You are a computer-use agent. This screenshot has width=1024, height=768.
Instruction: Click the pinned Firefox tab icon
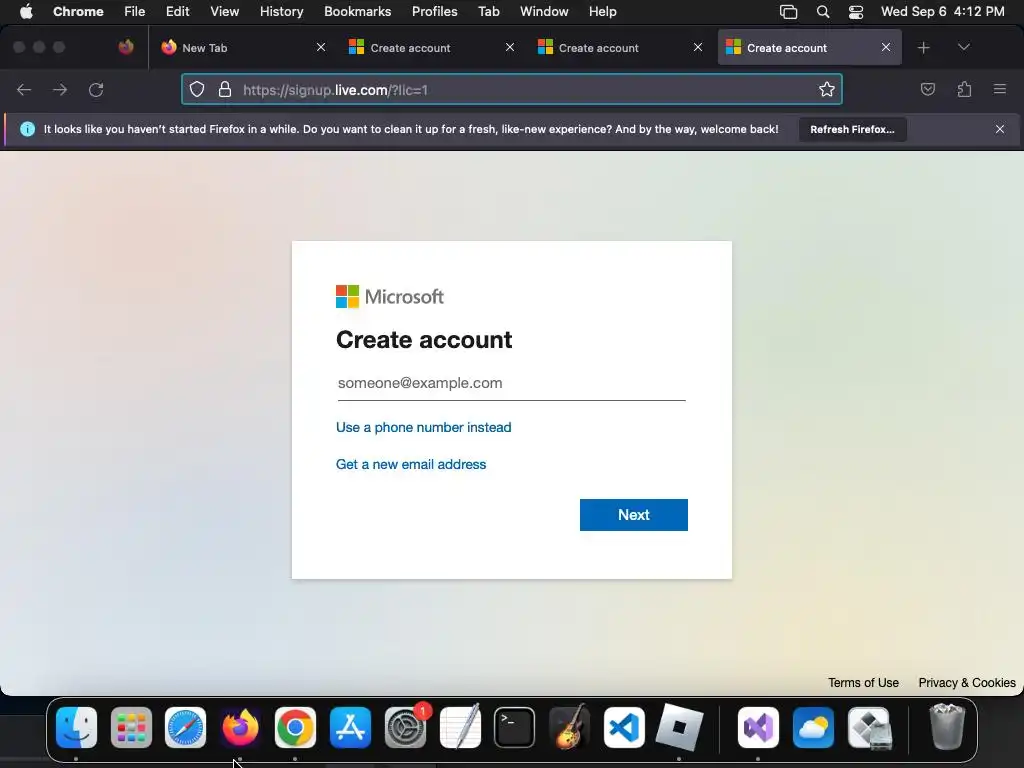126,47
